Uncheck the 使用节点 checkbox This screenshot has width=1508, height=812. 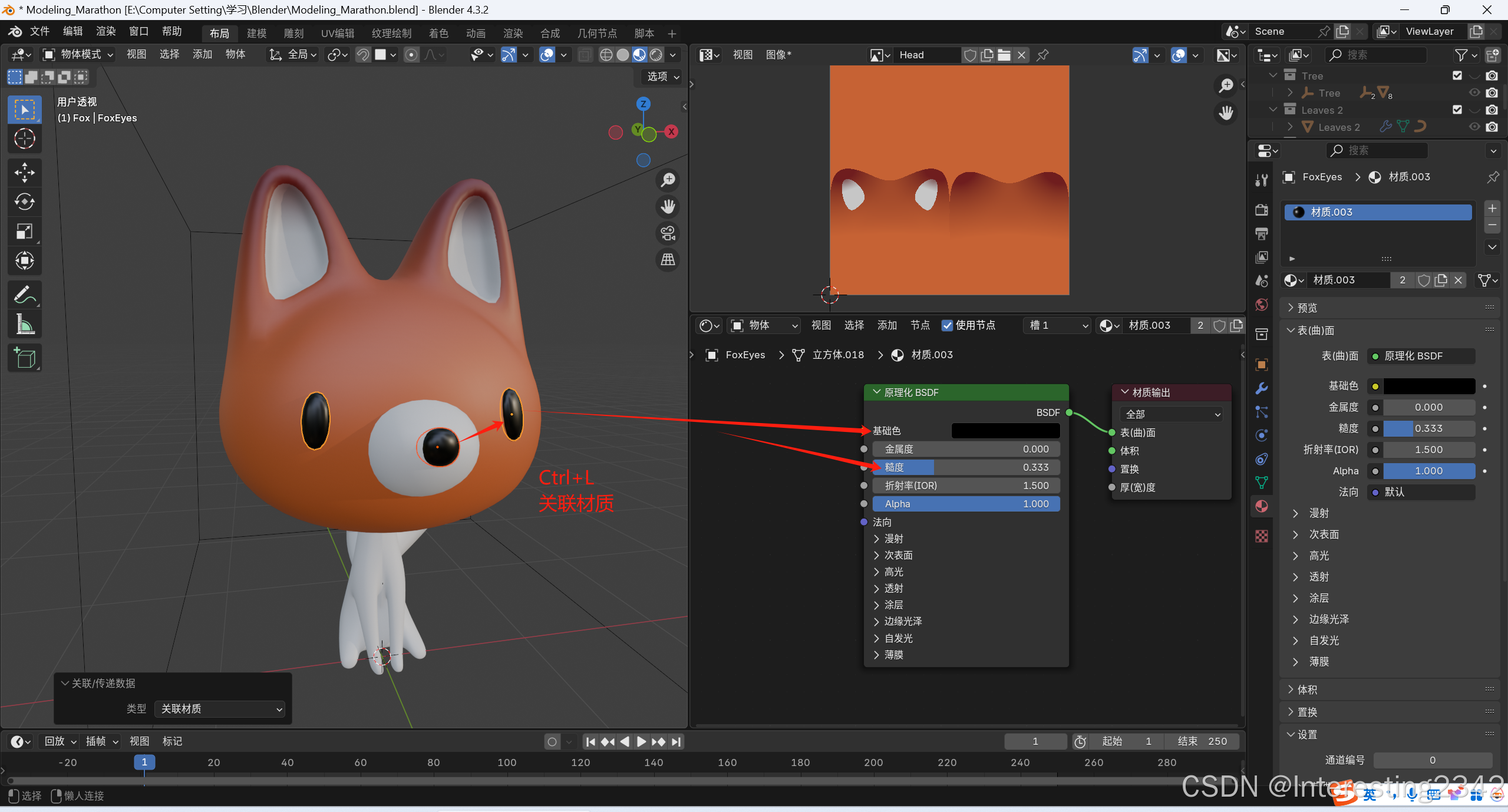(x=947, y=325)
